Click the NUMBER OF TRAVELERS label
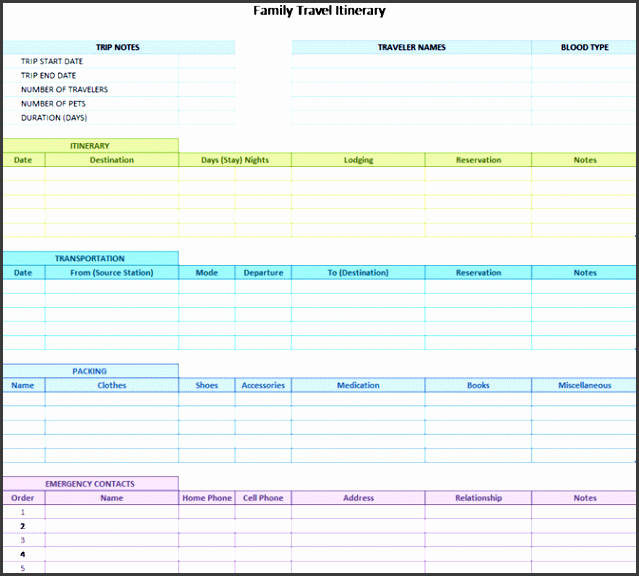Image resolution: width=639 pixels, height=576 pixels. (64, 89)
